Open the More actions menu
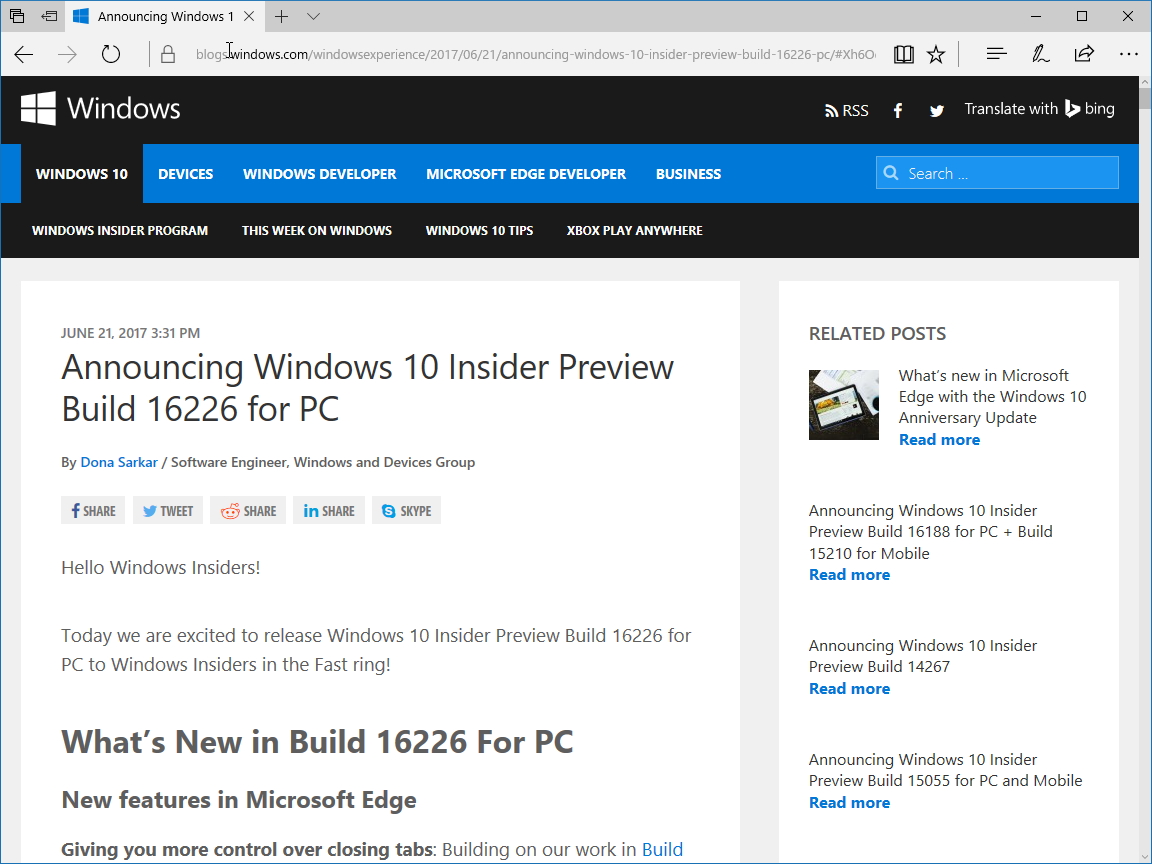 (1129, 54)
